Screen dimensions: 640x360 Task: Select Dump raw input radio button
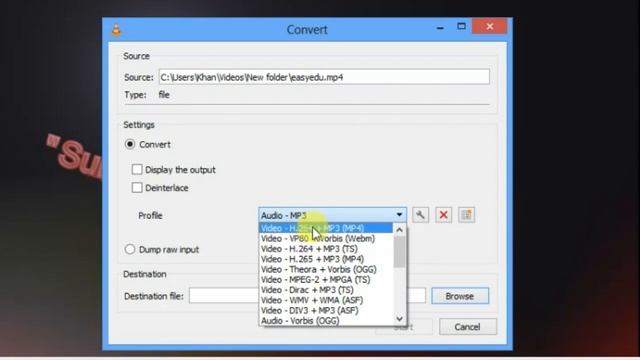click(x=130, y=249)
